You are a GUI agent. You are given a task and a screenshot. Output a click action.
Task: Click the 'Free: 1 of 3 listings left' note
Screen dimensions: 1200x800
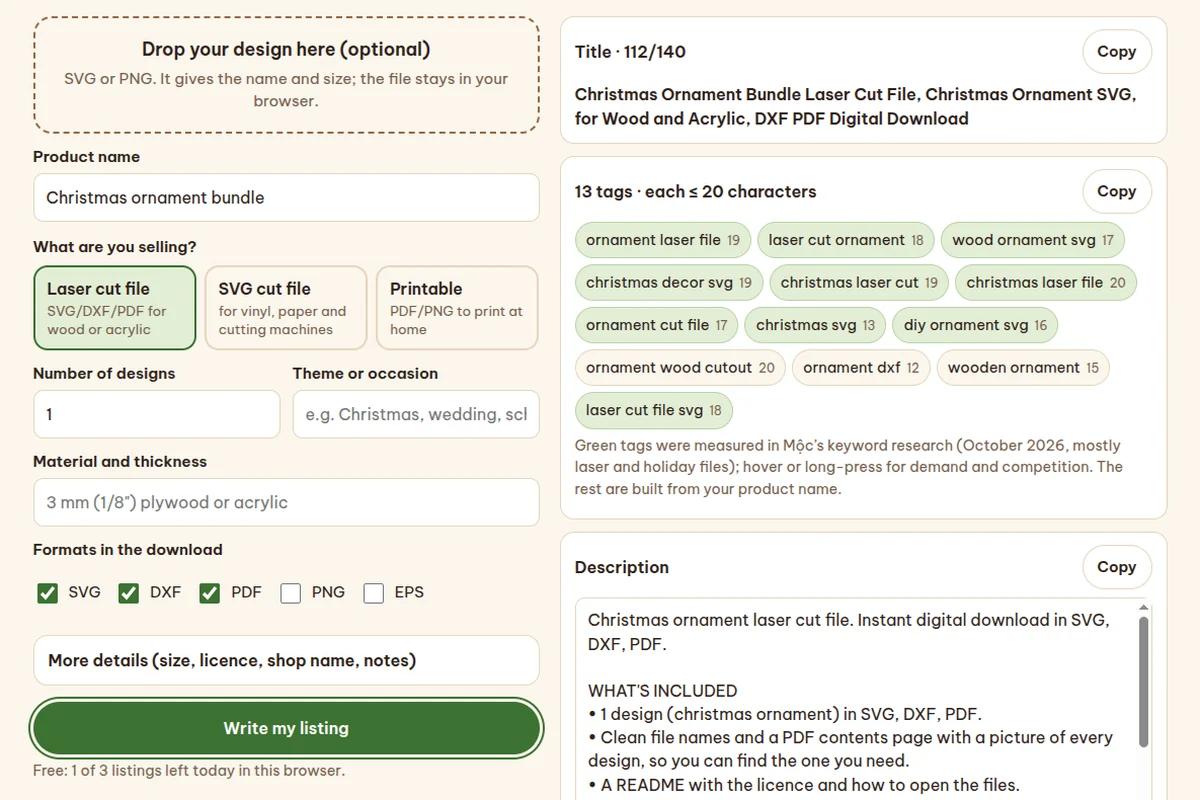pyautogui.click(x=188, y=771)
